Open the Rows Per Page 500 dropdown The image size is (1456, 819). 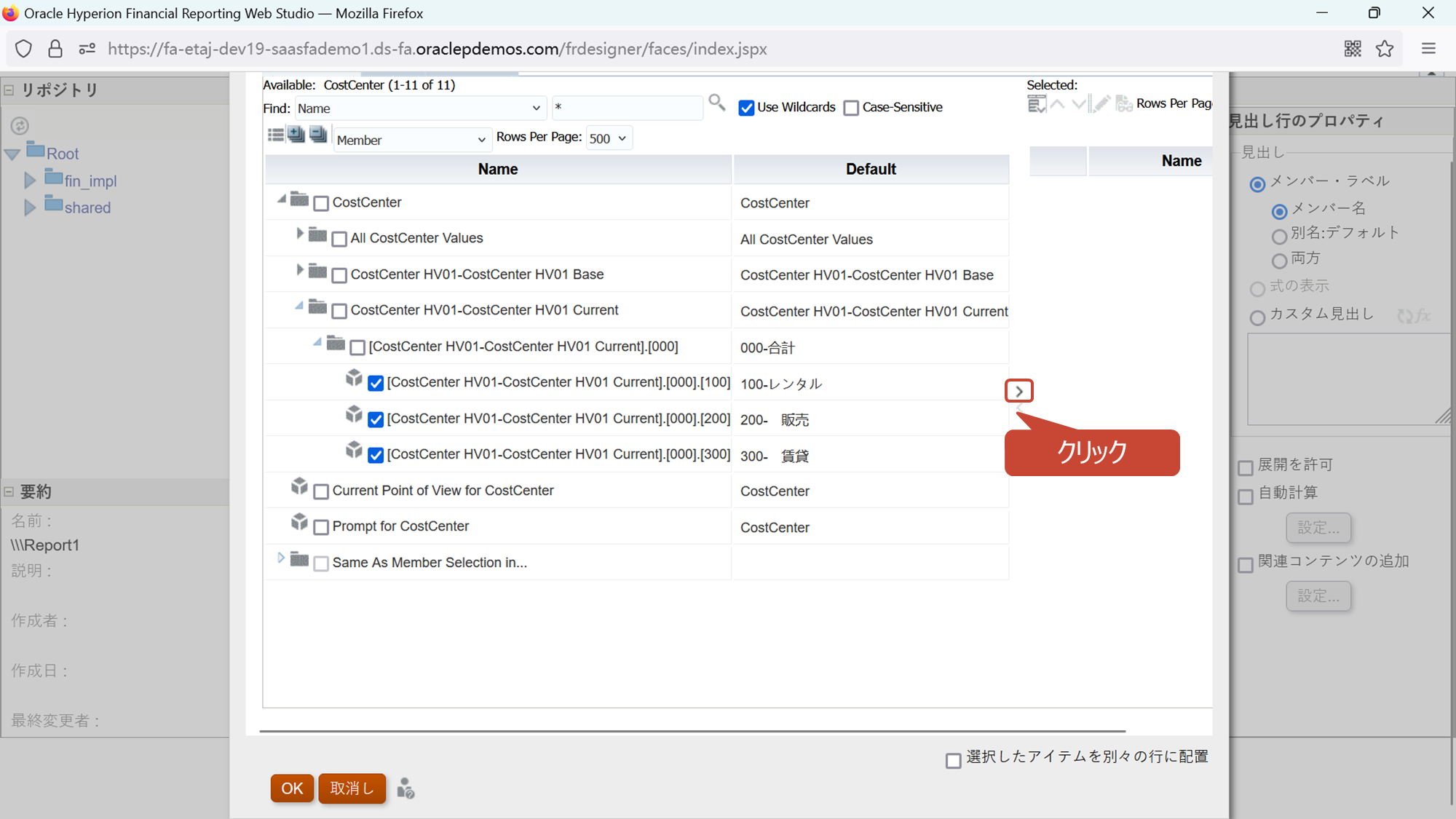pyautogui.click(x=609, y=138)
